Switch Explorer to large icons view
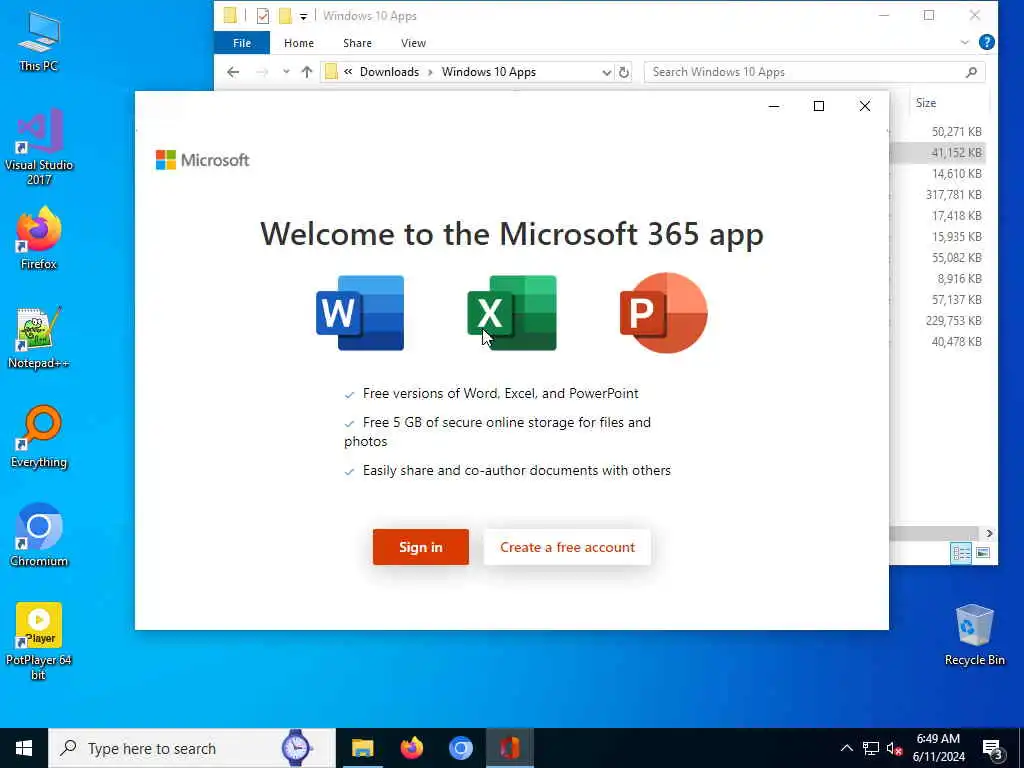1024x768 pixels. [x=983, y=553]
